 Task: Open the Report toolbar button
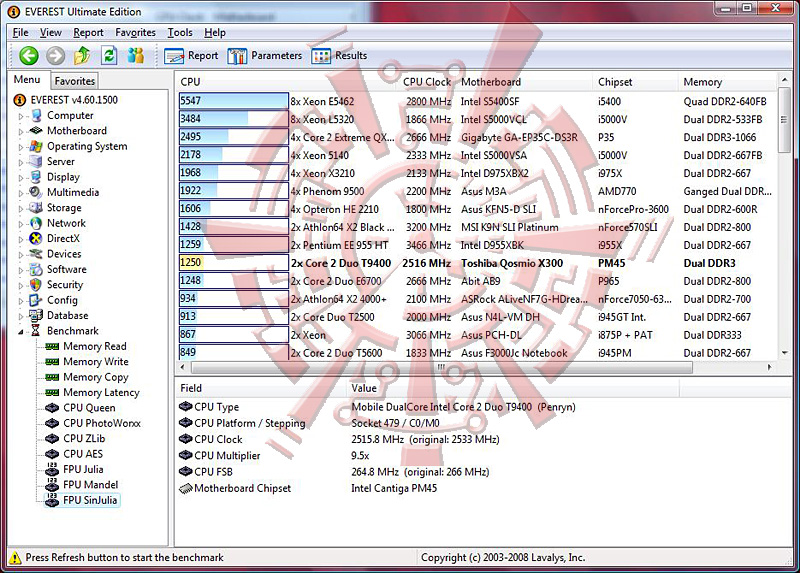pos(191,56)
